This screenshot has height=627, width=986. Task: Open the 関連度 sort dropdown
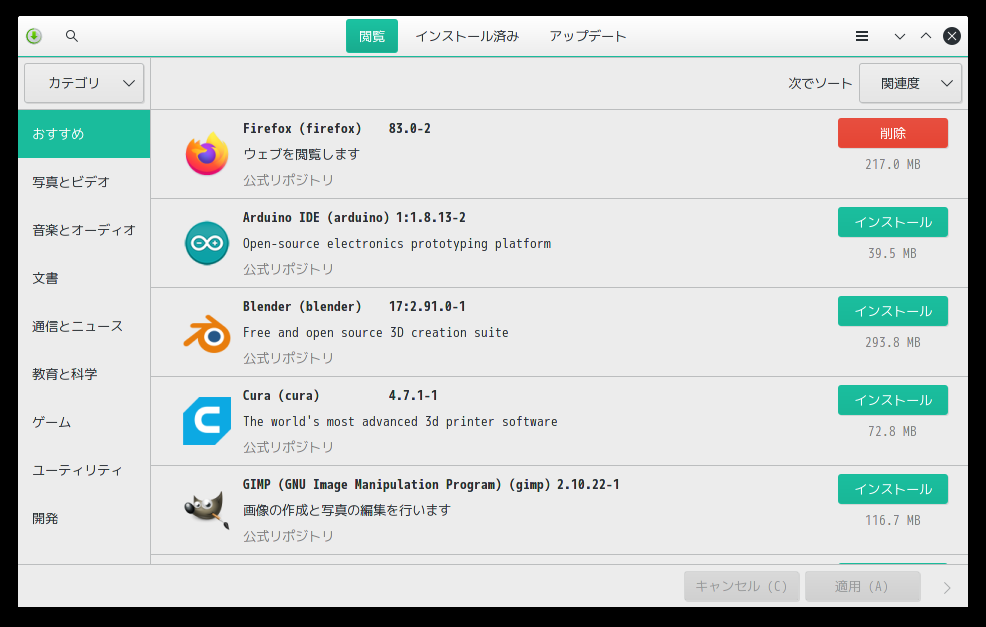point(910,83)
